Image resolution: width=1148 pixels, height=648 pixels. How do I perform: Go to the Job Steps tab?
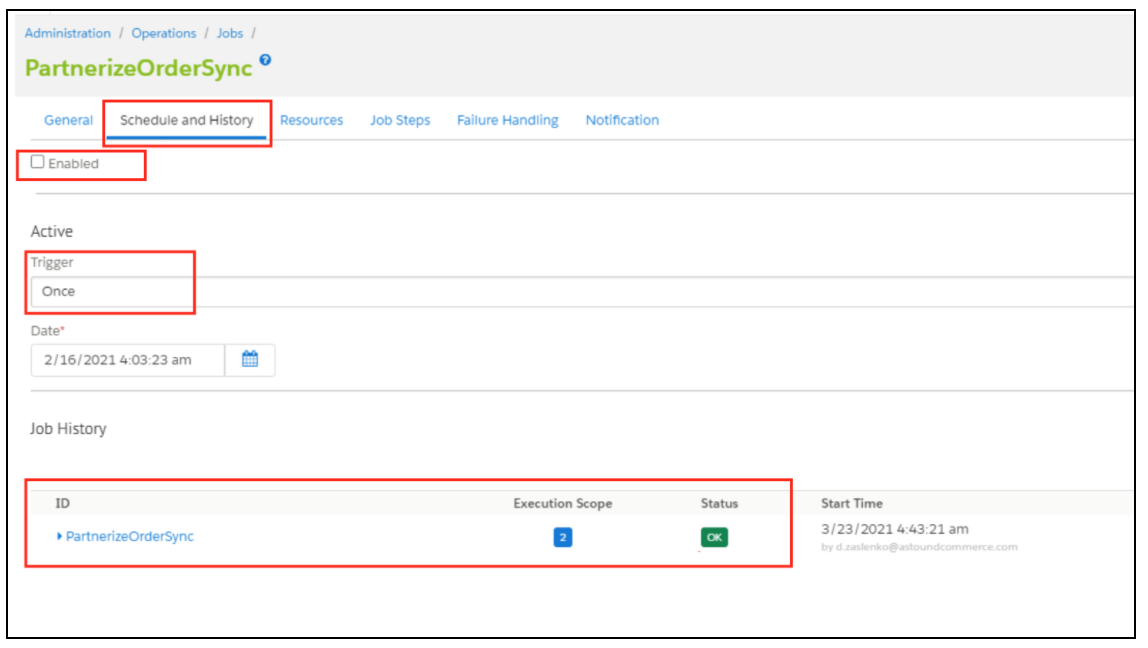400,120
